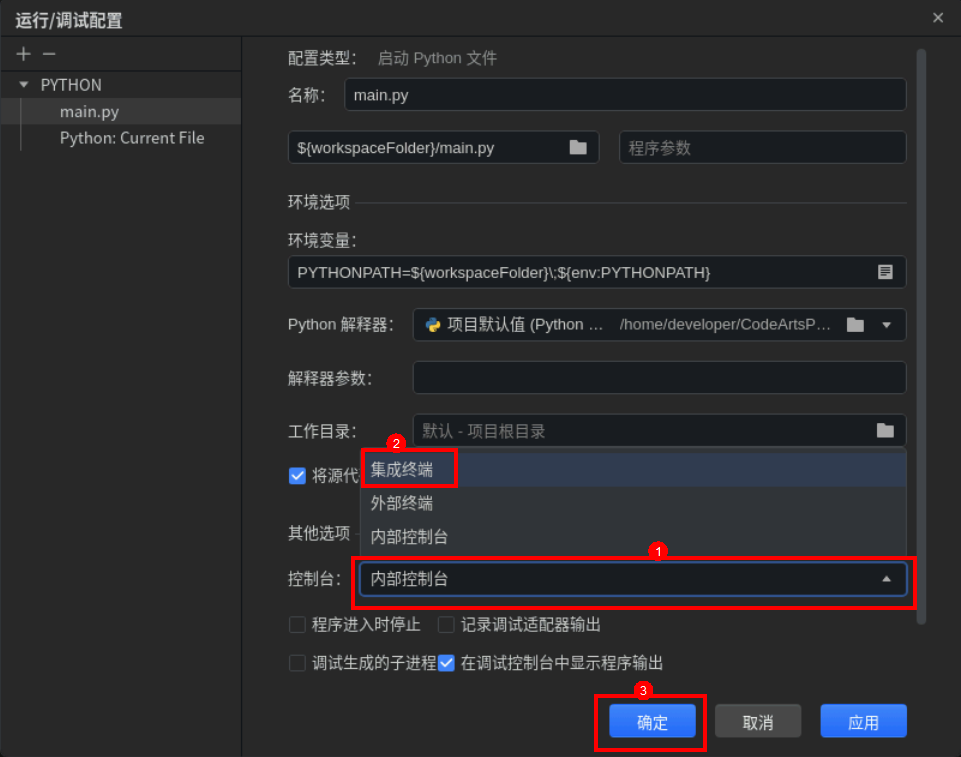The image size is (961, 757).
Task: Click the 应用 button
Action: tap(864, 721)
